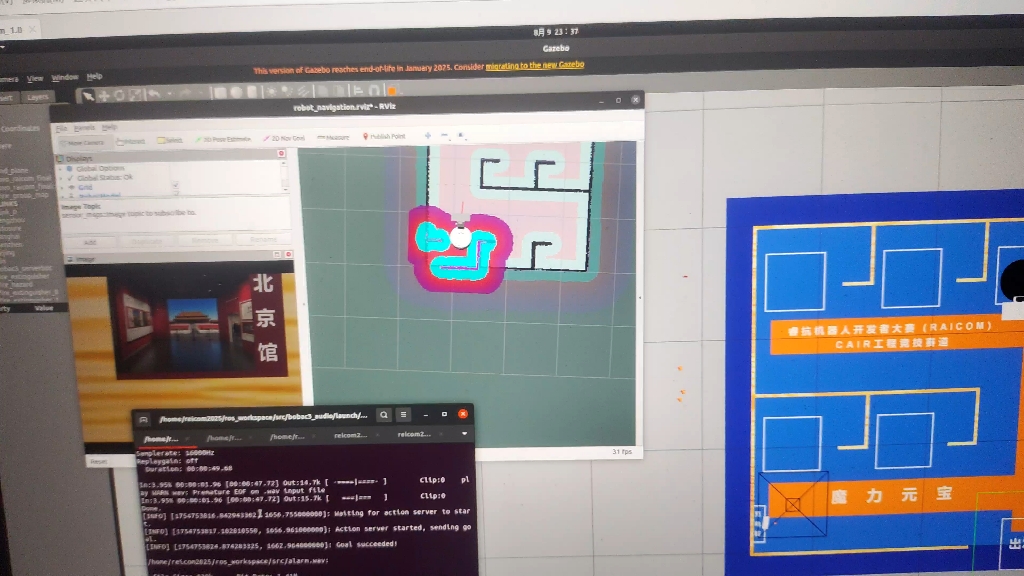This screenshot has height=576, width=1024.
Task: Choose the 2D Pose Estimate tool
Action: pos(223,139)
